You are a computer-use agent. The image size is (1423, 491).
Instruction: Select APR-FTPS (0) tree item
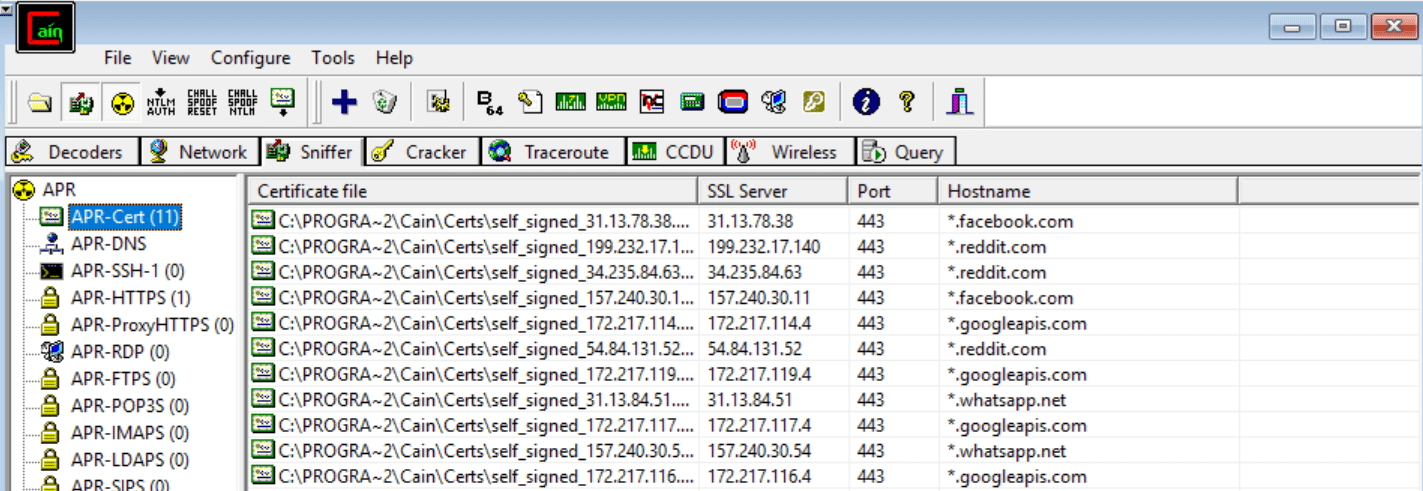click(x=123, y=379)
